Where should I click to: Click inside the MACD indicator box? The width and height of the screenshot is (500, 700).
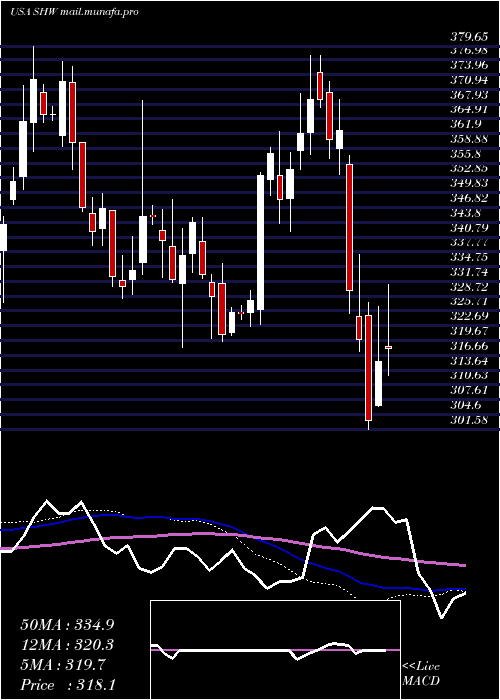pyautogui.click(x=275, y=650)
